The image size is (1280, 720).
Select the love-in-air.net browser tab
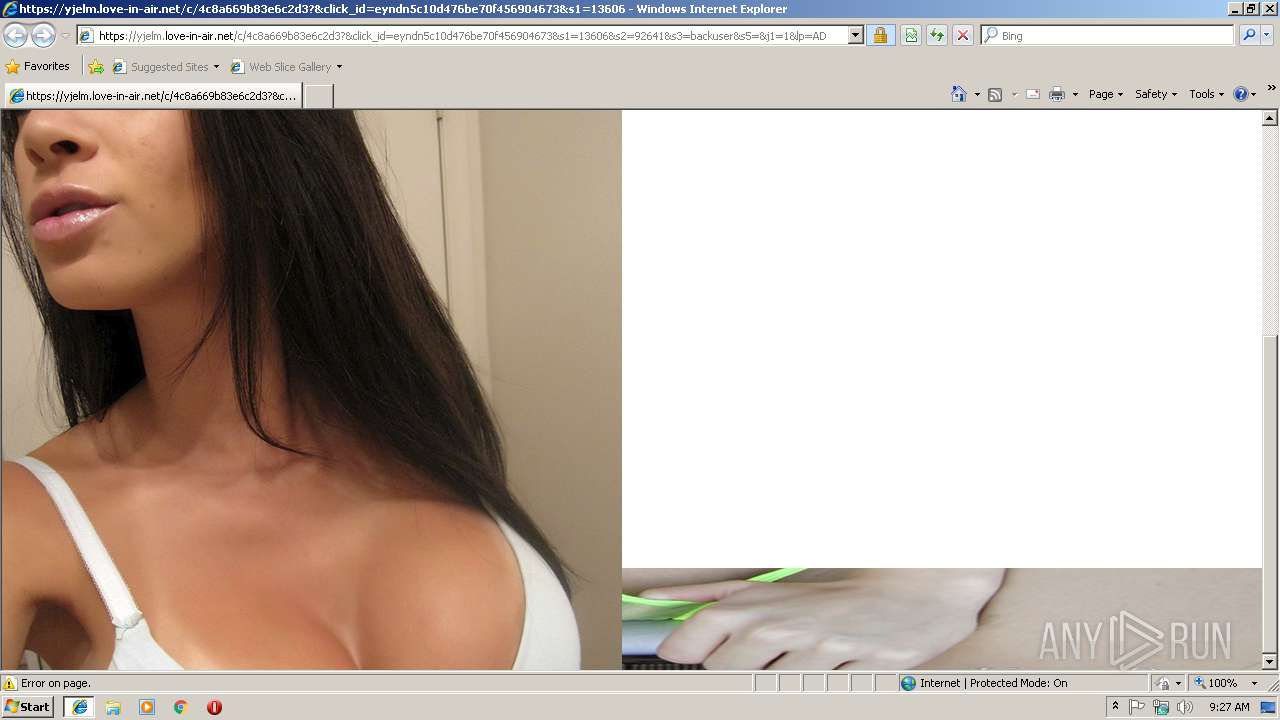[153, 96]
